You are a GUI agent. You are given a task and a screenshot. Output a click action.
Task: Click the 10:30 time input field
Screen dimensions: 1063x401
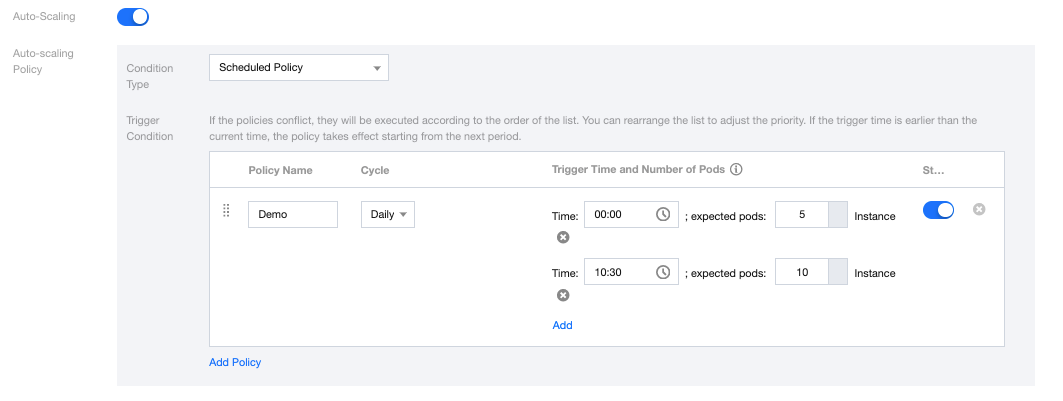620,272
